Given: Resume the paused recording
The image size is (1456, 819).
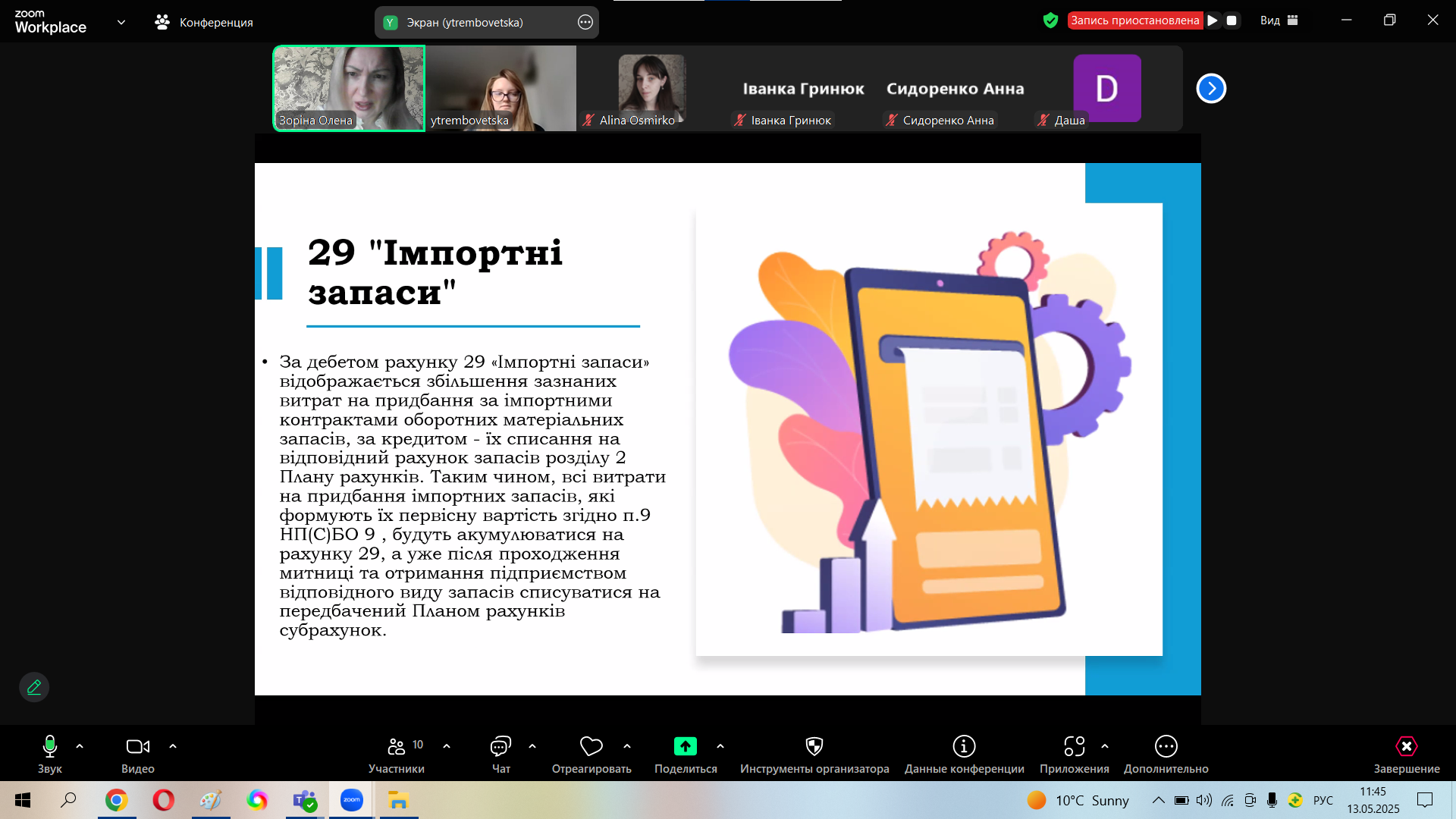Looking at the screenshot, I should coord(1213,20).
